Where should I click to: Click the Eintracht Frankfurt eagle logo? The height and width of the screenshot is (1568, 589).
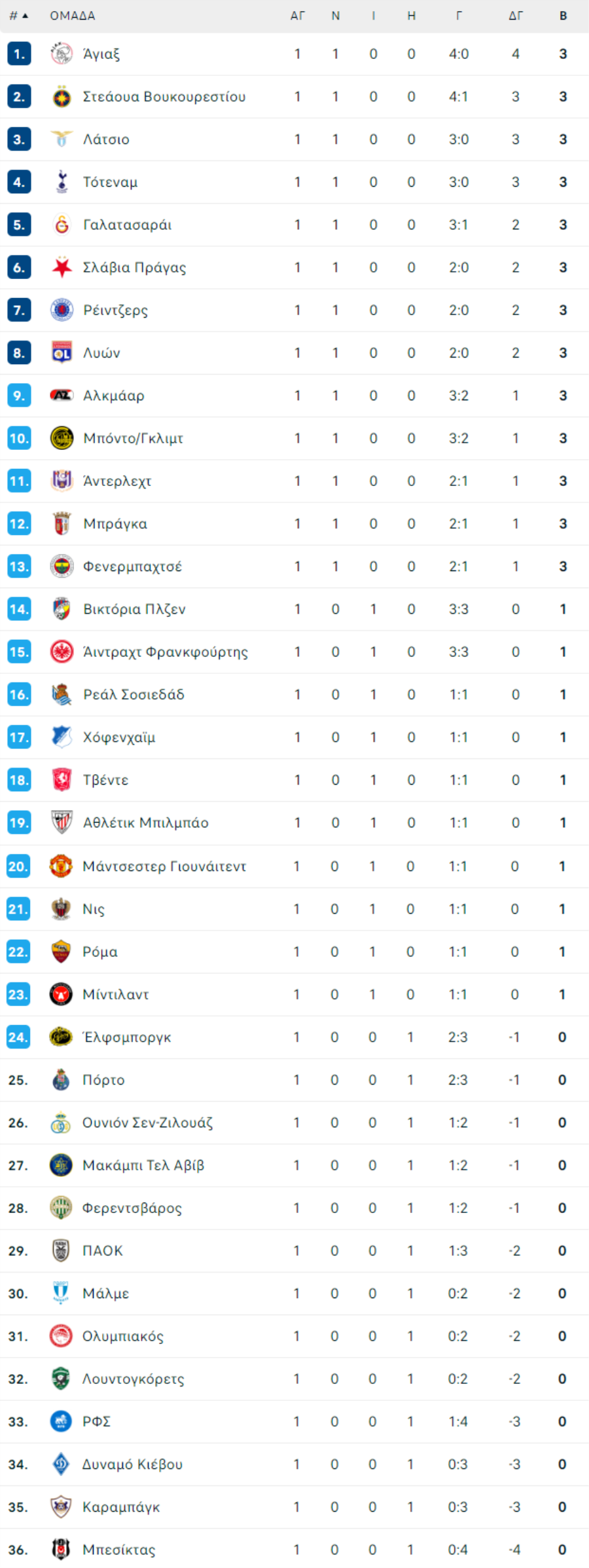point(62,652)
